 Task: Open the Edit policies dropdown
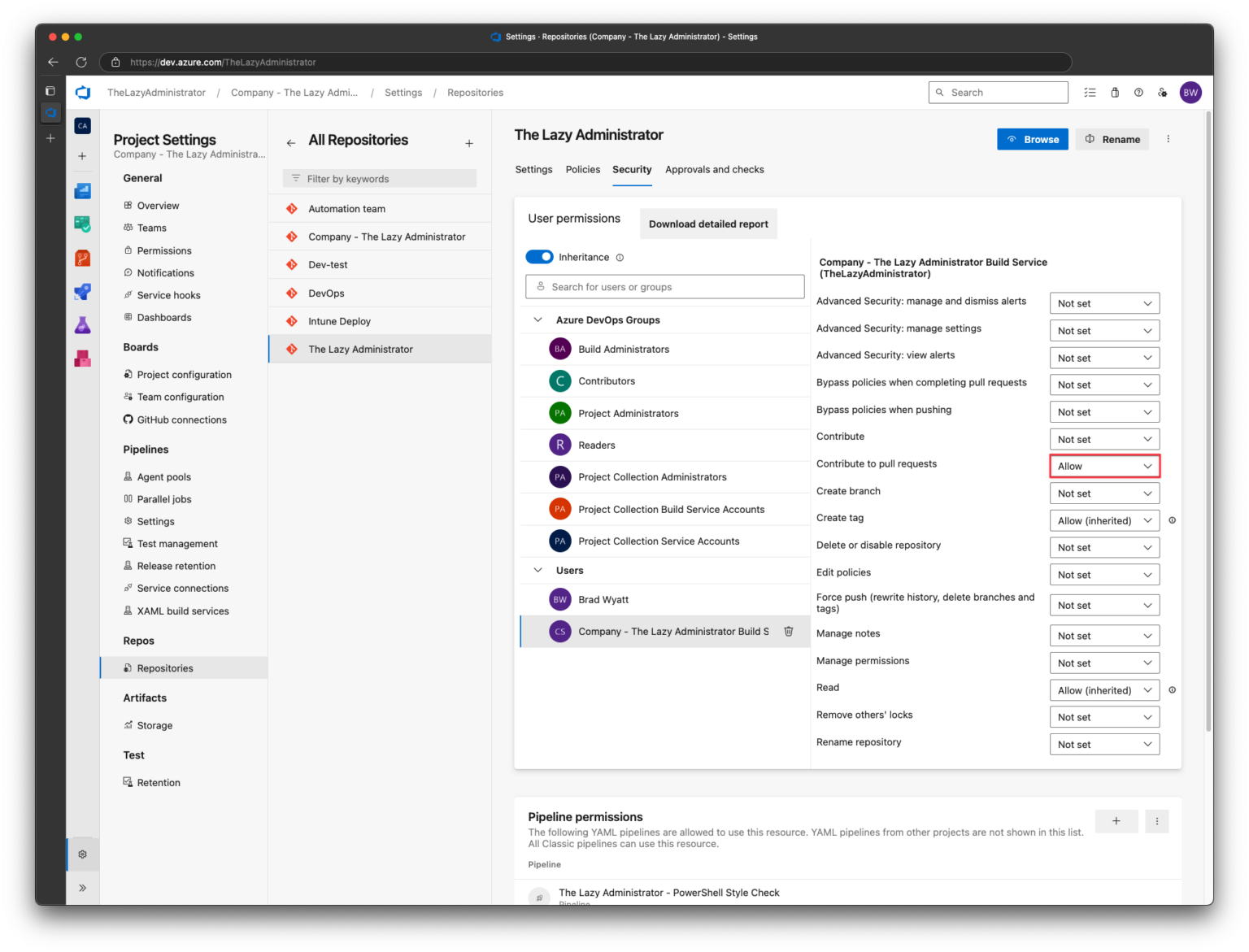click(1104, 575)
